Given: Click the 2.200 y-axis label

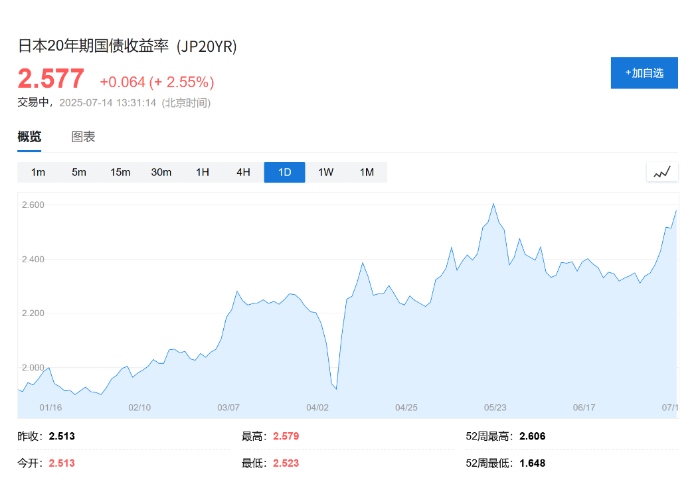Looking at the screenshot, I should tap(33, 313).
